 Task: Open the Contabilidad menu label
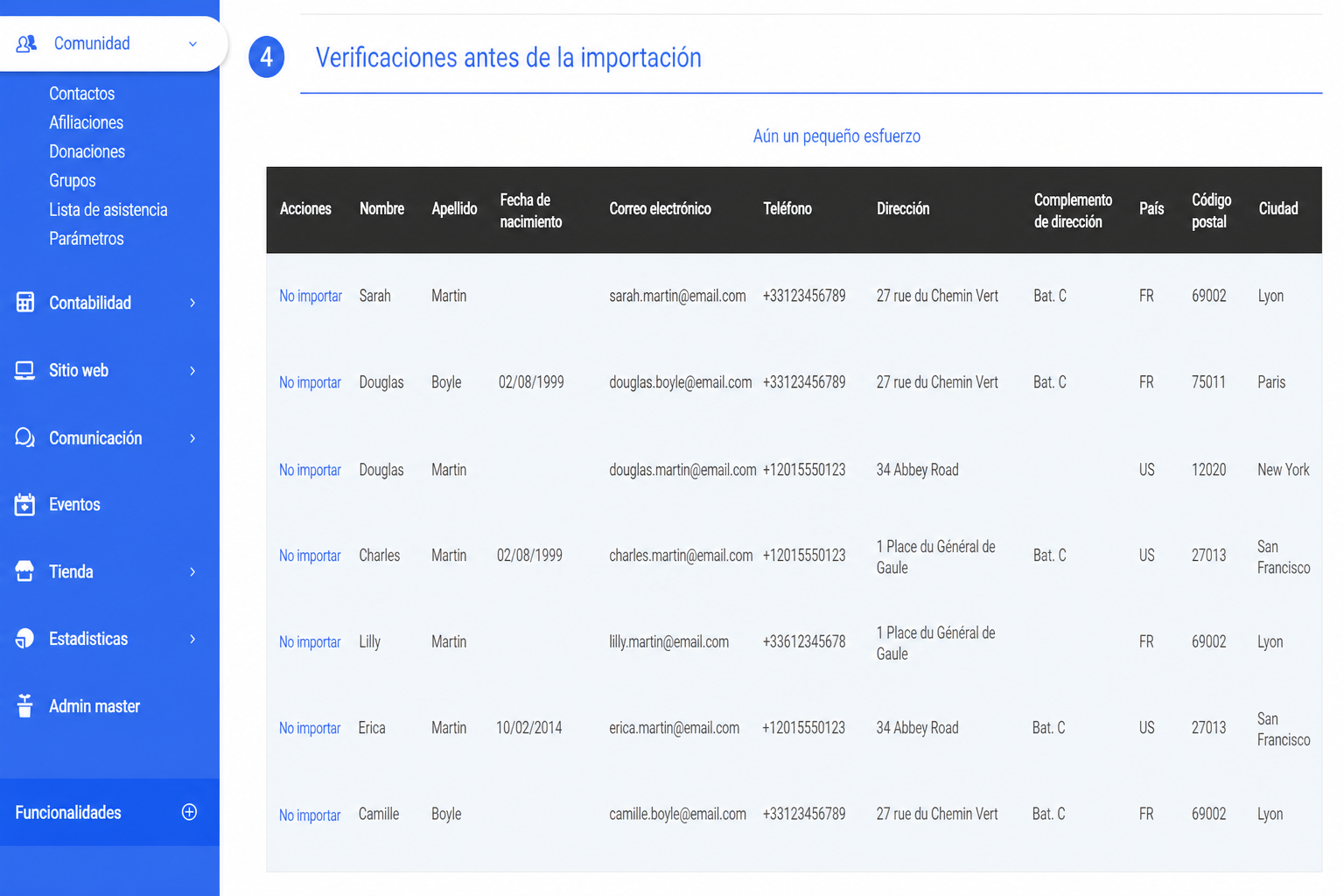tap(90, 303)
